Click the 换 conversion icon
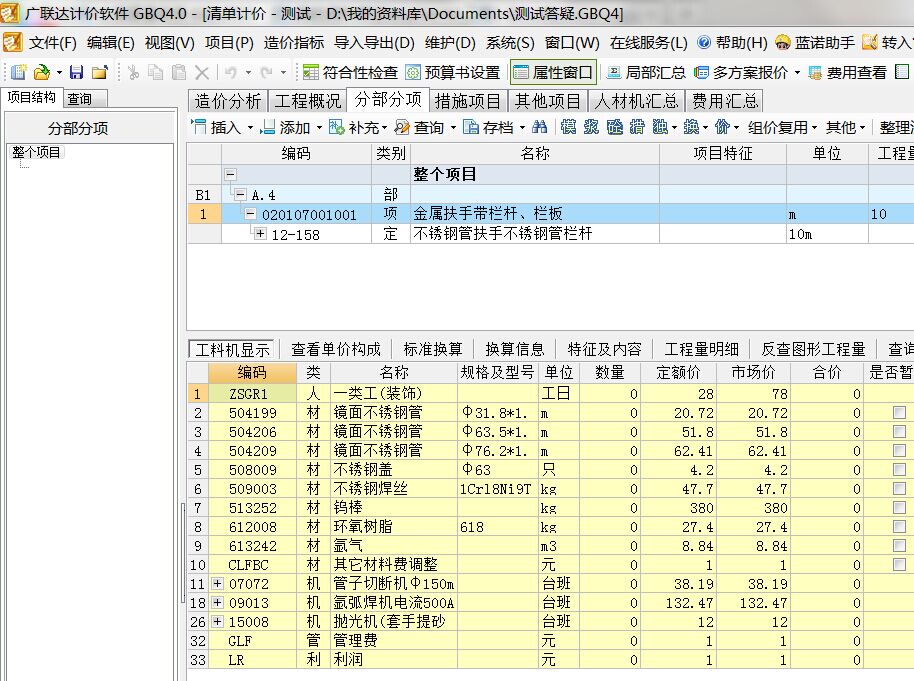 (691, 127)
